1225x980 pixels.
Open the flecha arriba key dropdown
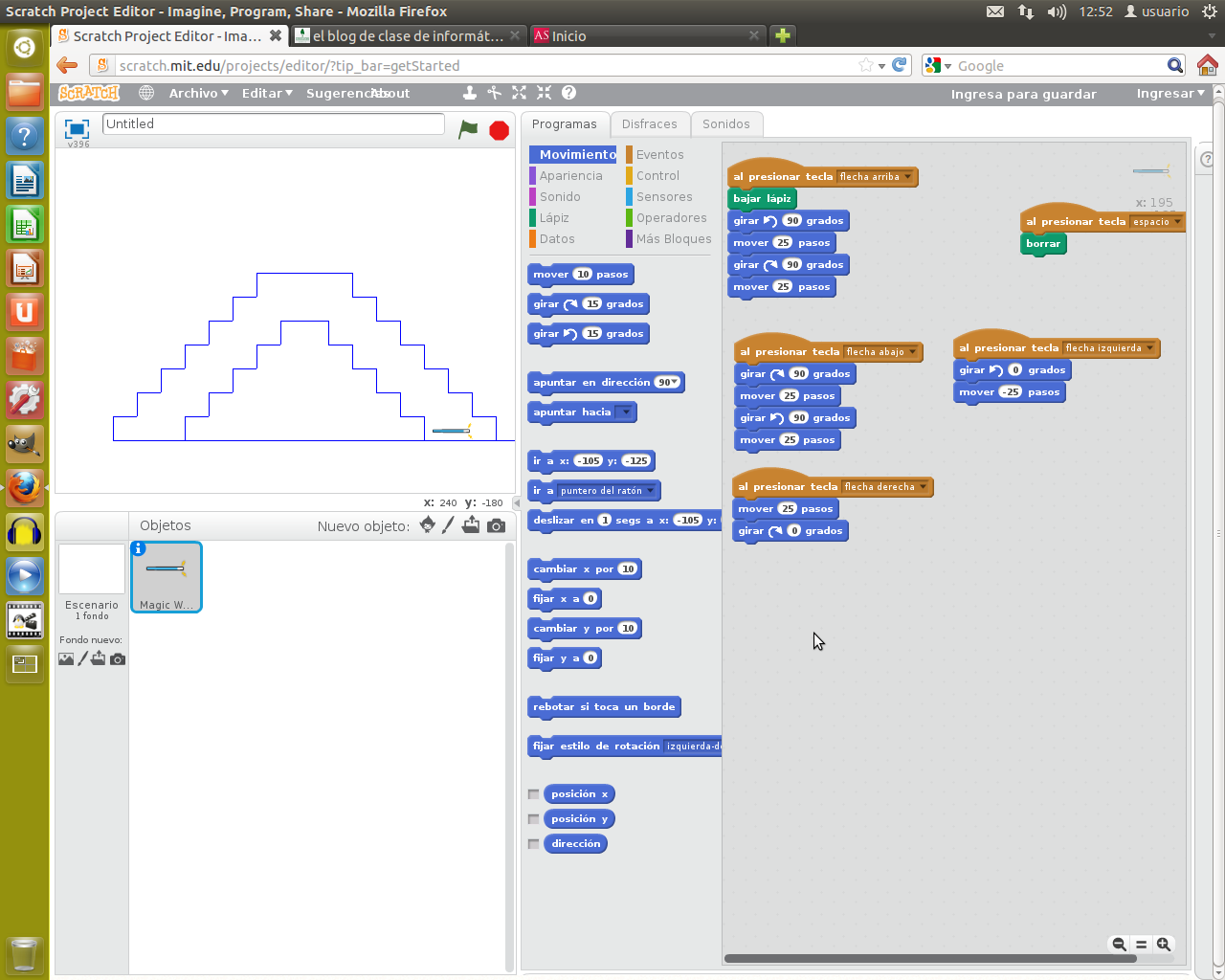click(905, 176)
